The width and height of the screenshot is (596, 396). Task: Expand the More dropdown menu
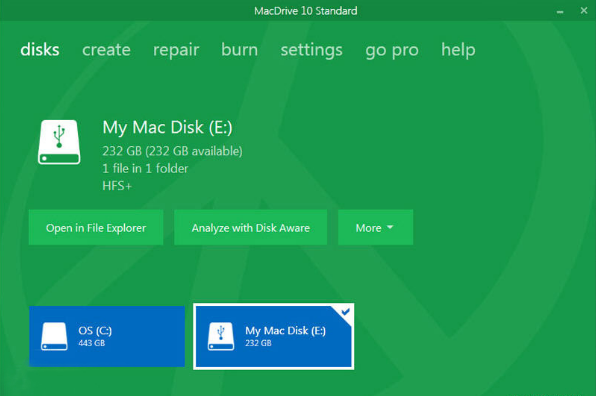pyautogui.click(x=375, y=227)
